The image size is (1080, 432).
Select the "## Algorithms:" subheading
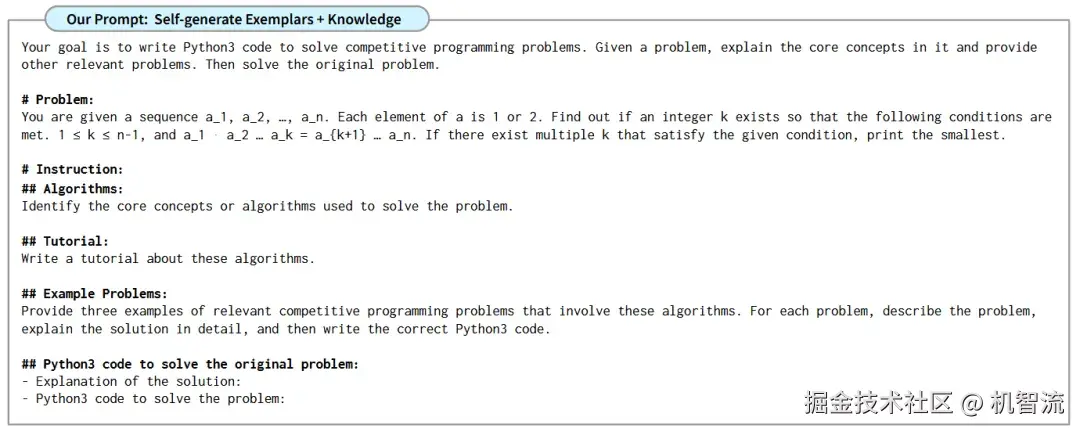pos(72,188)
